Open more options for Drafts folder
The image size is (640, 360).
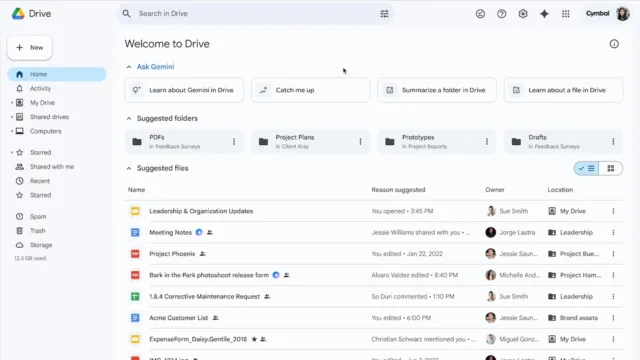pos(613,142)
